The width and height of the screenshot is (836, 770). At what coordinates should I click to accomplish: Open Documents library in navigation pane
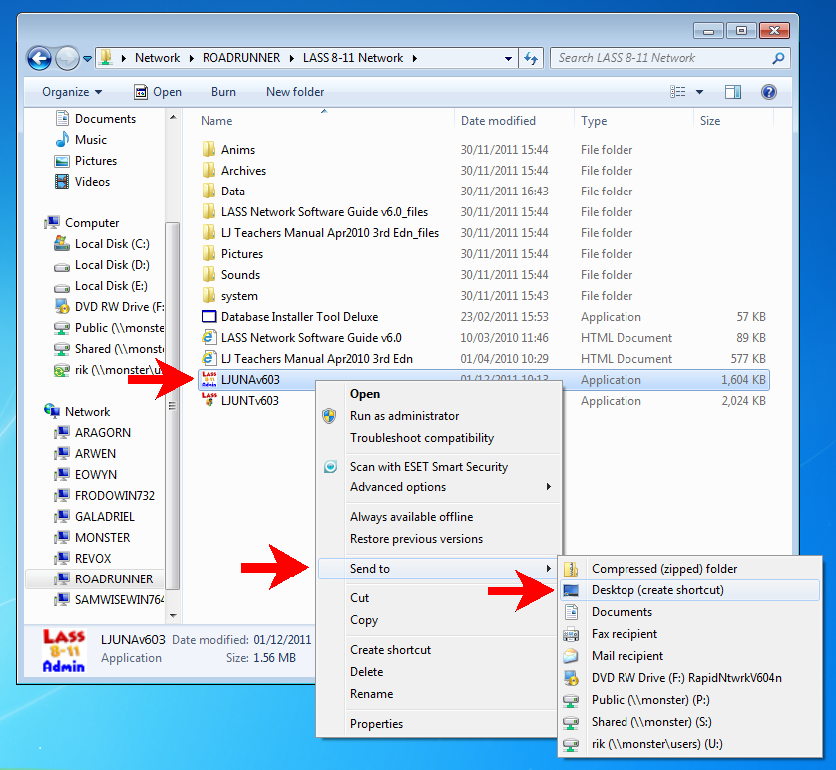click(105, 118)
